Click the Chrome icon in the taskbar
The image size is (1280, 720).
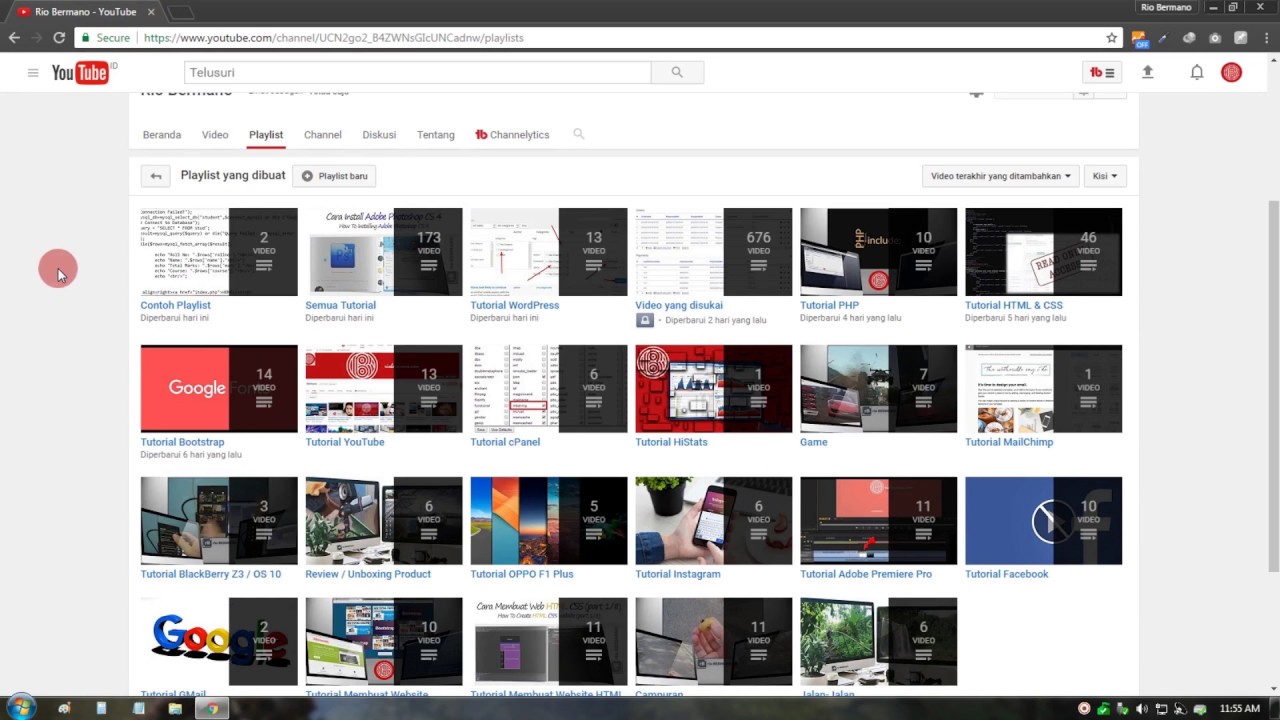211,708
